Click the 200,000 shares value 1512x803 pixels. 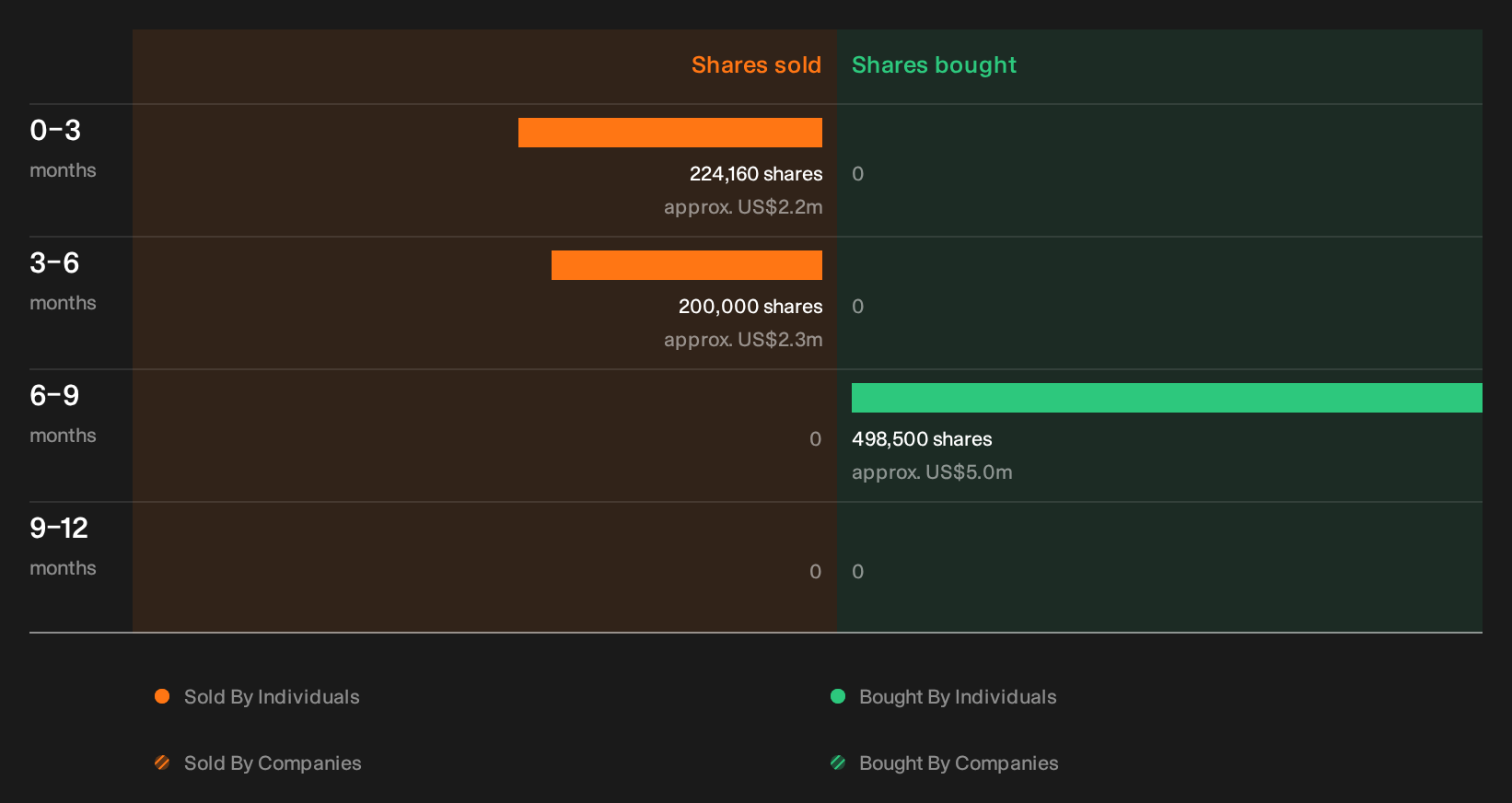pos(750,307)
